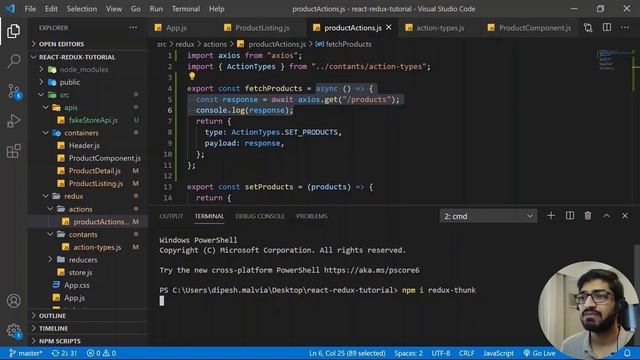The image size is (640, 360).
Task: Open editor more actions ellipsis
Action: click(625, 28)
